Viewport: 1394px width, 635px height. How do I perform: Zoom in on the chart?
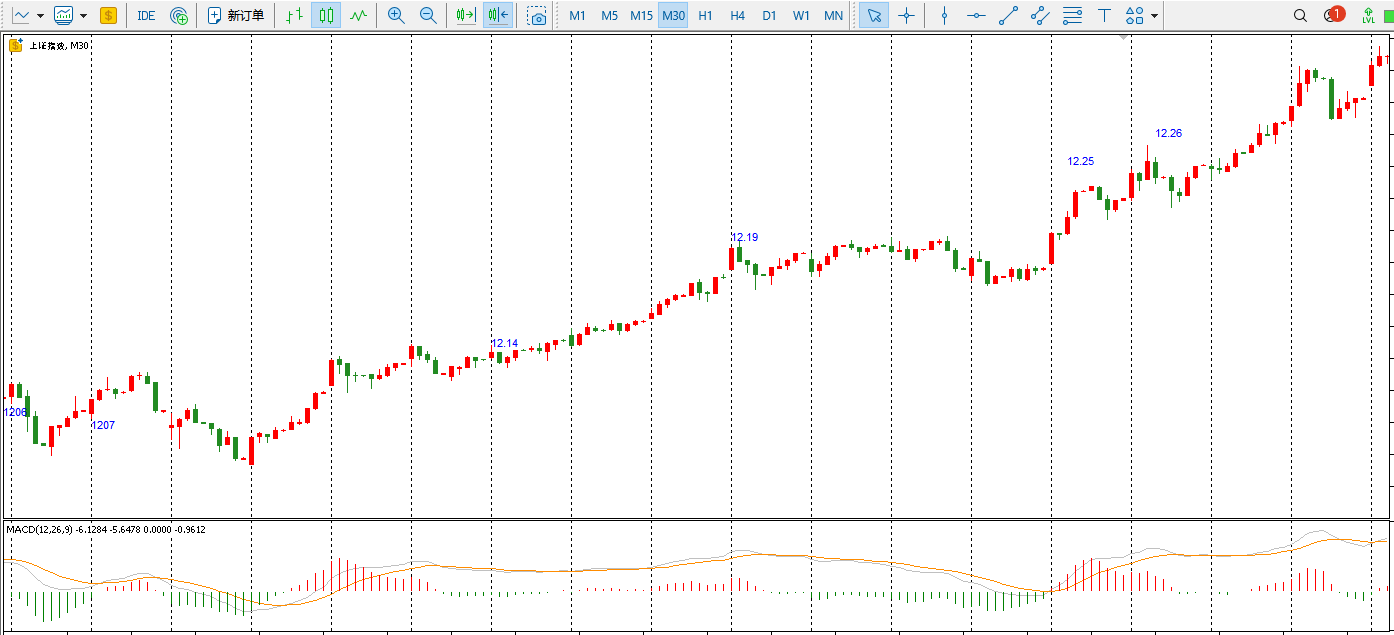pos(396,16)
